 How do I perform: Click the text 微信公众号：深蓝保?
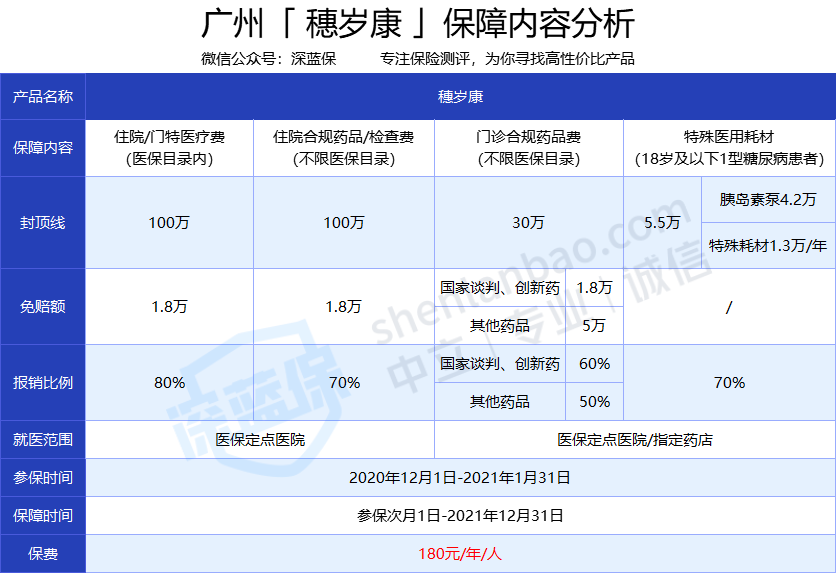(x=269, y=59)
